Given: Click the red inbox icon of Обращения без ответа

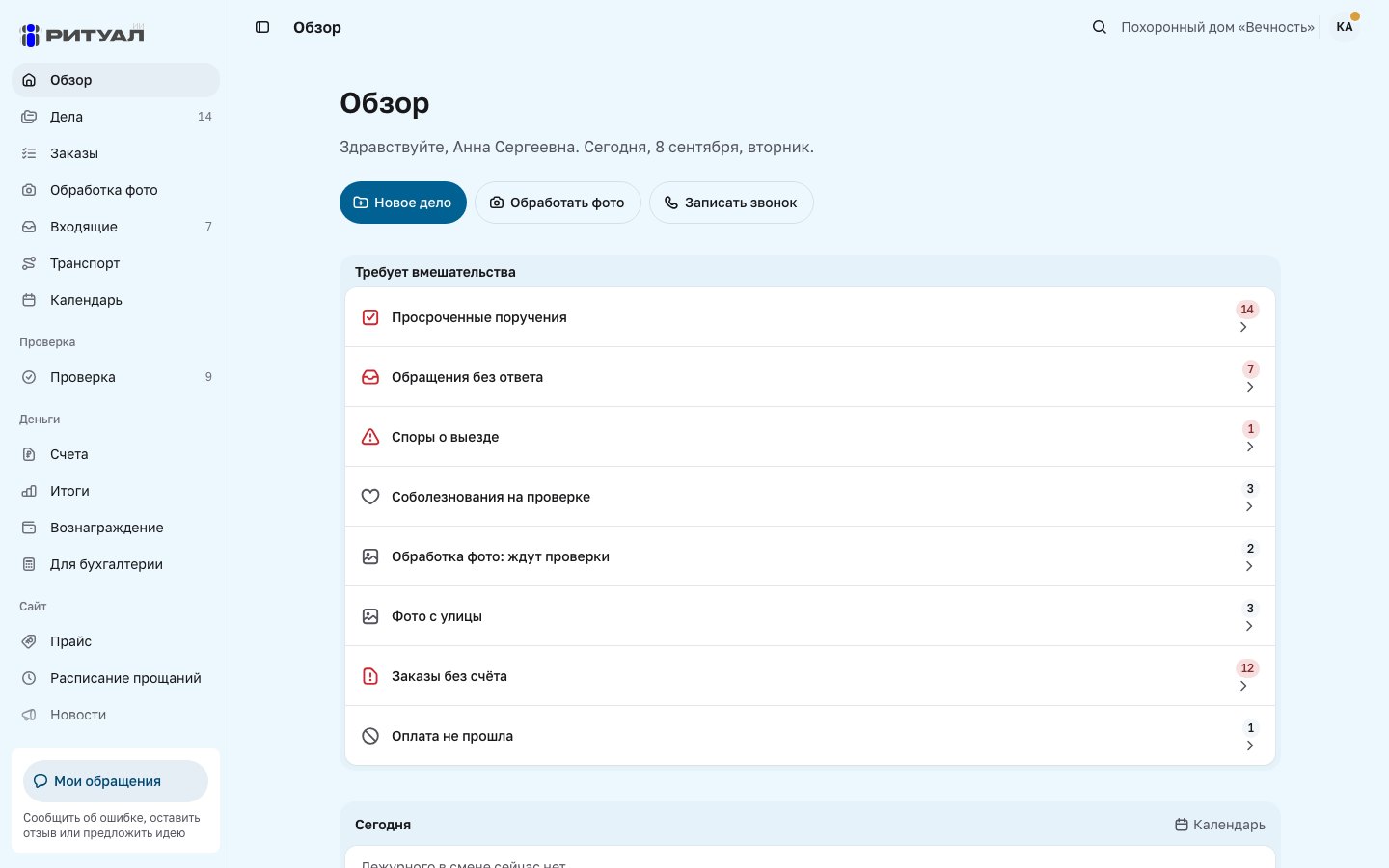Looking at the screenshot, I should [370, 377].
